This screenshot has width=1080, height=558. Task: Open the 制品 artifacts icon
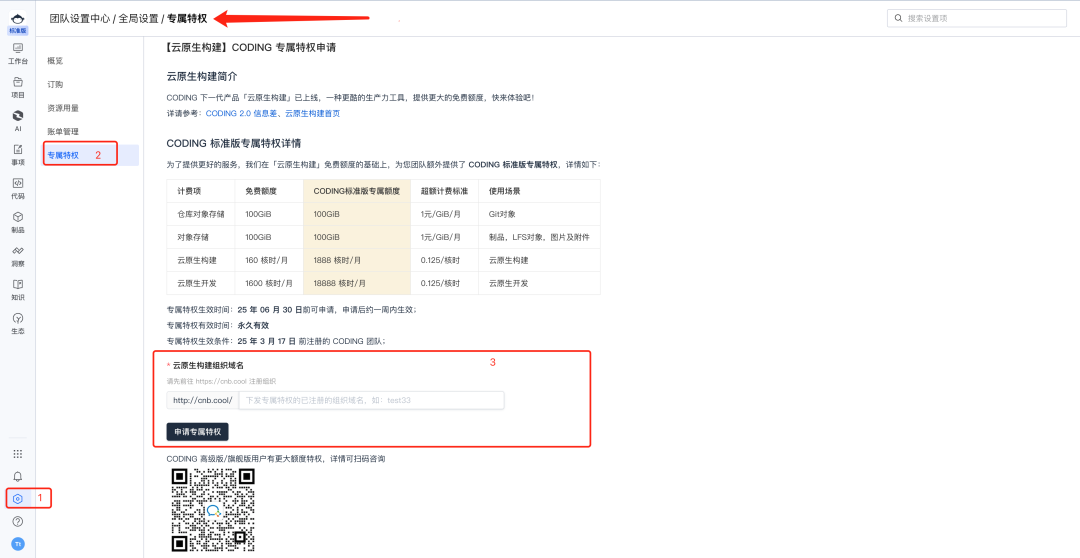(x=18, y=222)
